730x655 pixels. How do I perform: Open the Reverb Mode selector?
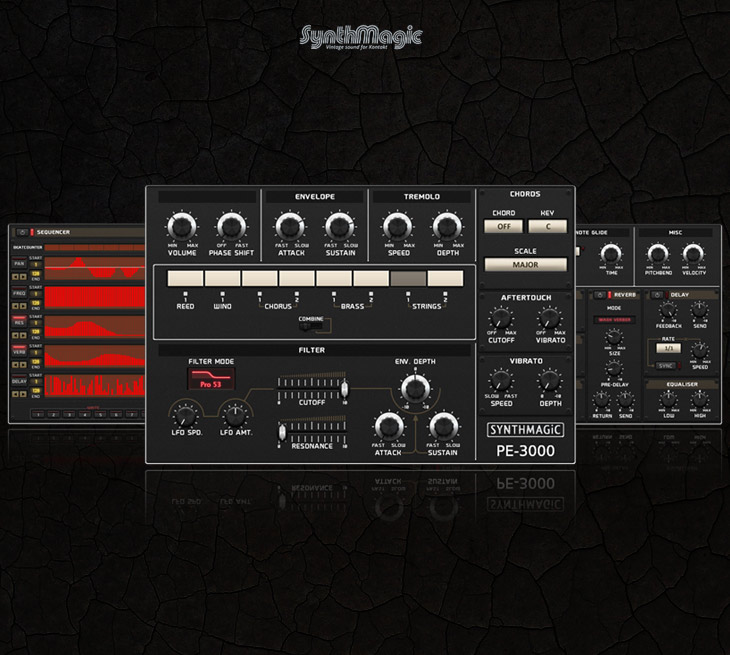point(614,320)
